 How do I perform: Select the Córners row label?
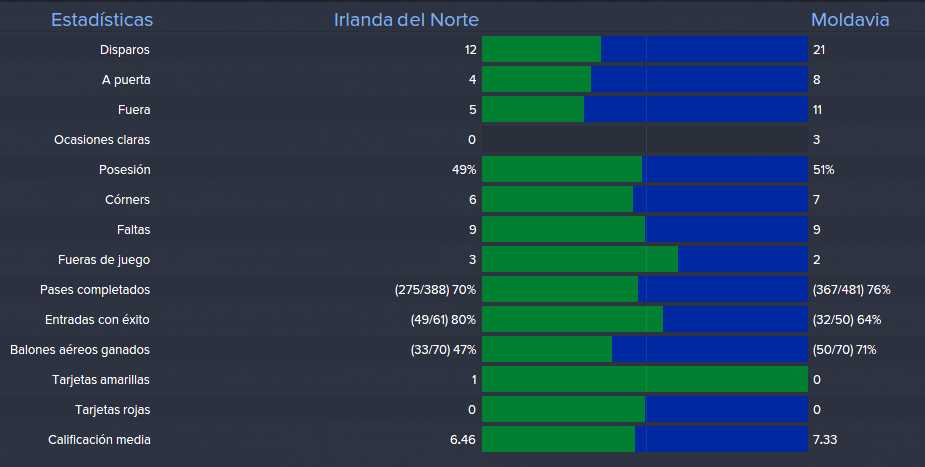coord(127,200)
